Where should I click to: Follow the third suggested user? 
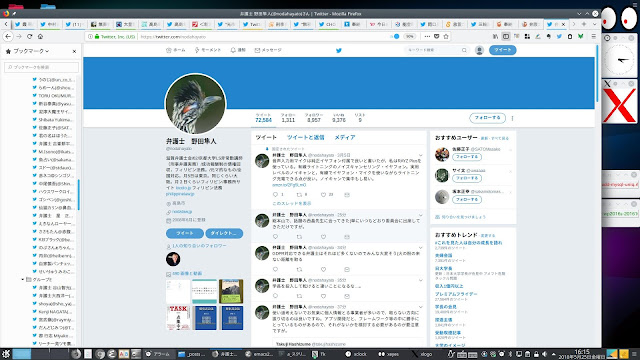click(467, 200)
